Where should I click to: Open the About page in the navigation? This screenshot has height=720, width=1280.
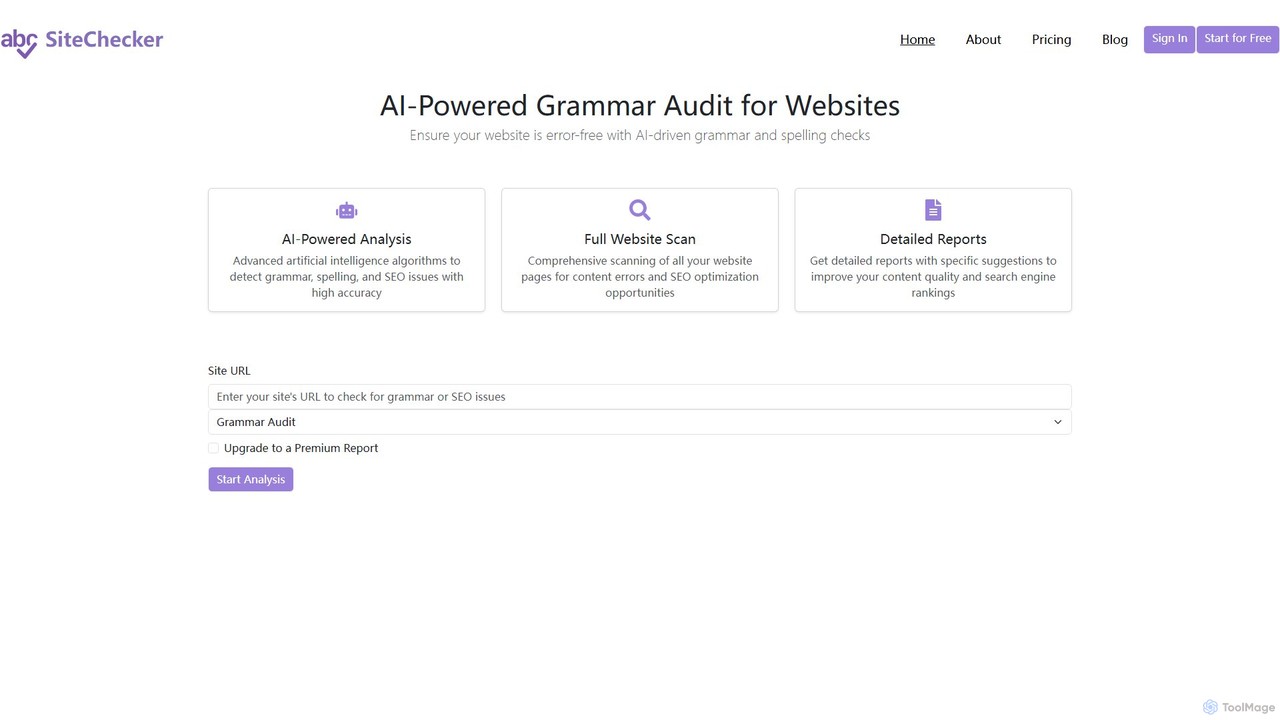[x=983, y=39]
